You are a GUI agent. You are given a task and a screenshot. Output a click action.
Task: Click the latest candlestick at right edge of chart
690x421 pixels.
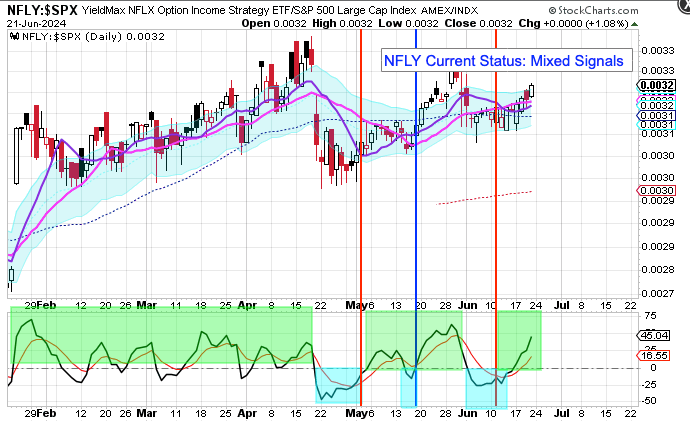[x=532, y=90]
